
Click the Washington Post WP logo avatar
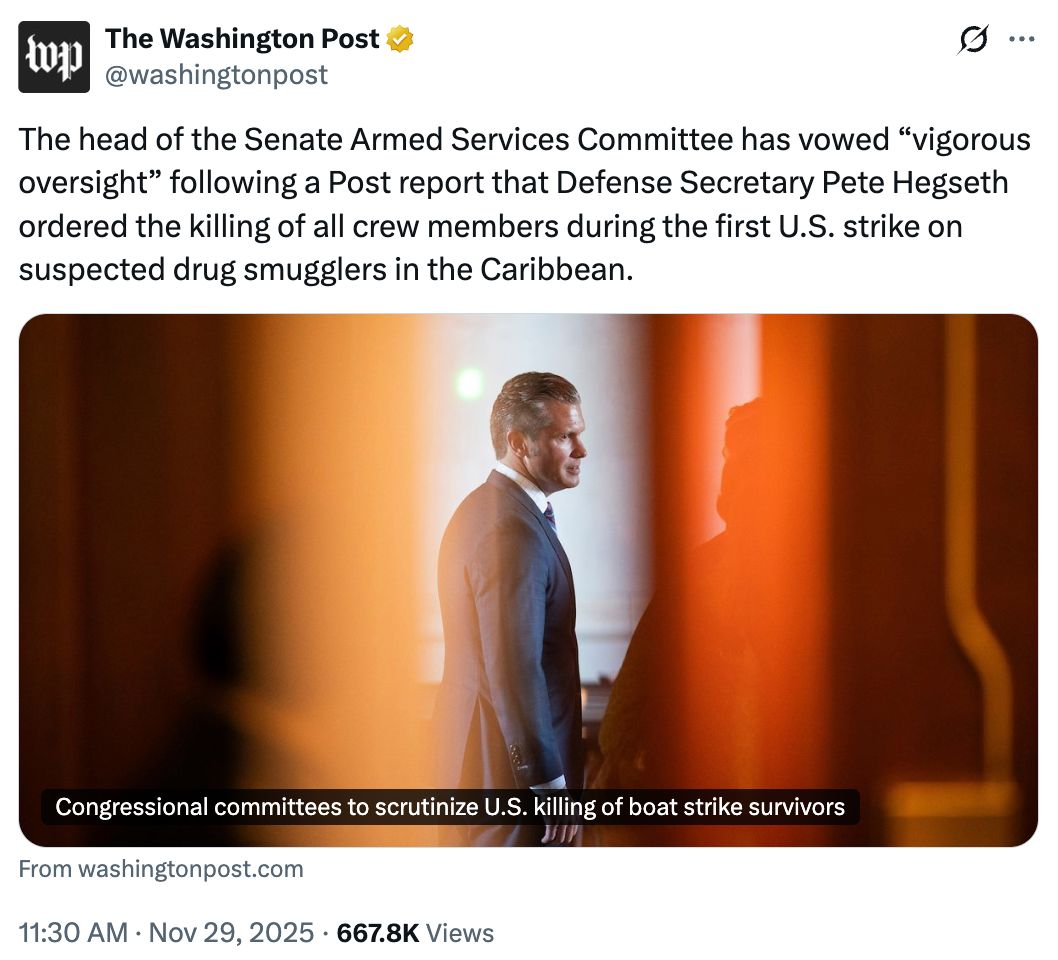pyautogui.click(x=56, y=55)
